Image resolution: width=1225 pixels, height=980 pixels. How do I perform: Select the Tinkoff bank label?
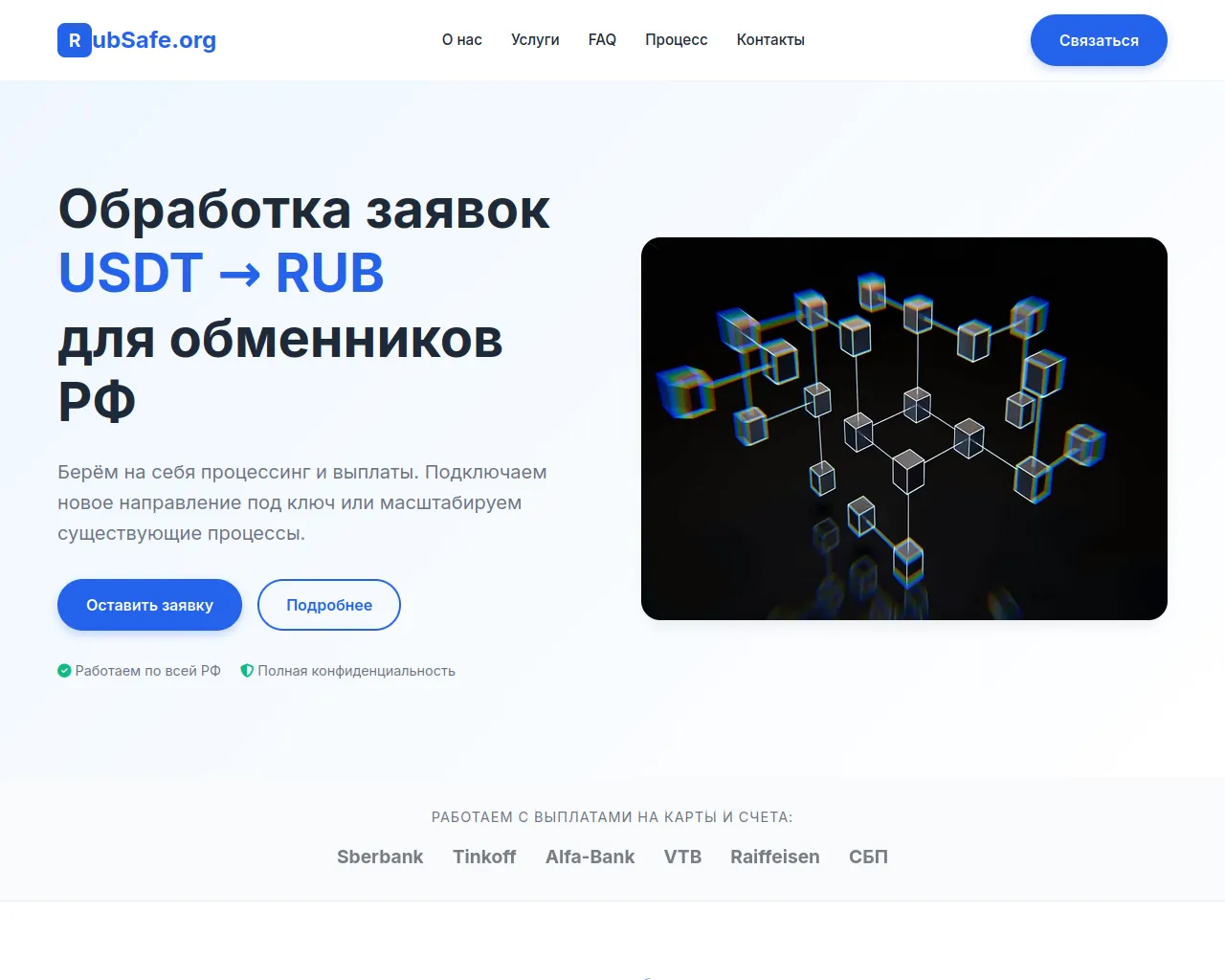(484, 857)
